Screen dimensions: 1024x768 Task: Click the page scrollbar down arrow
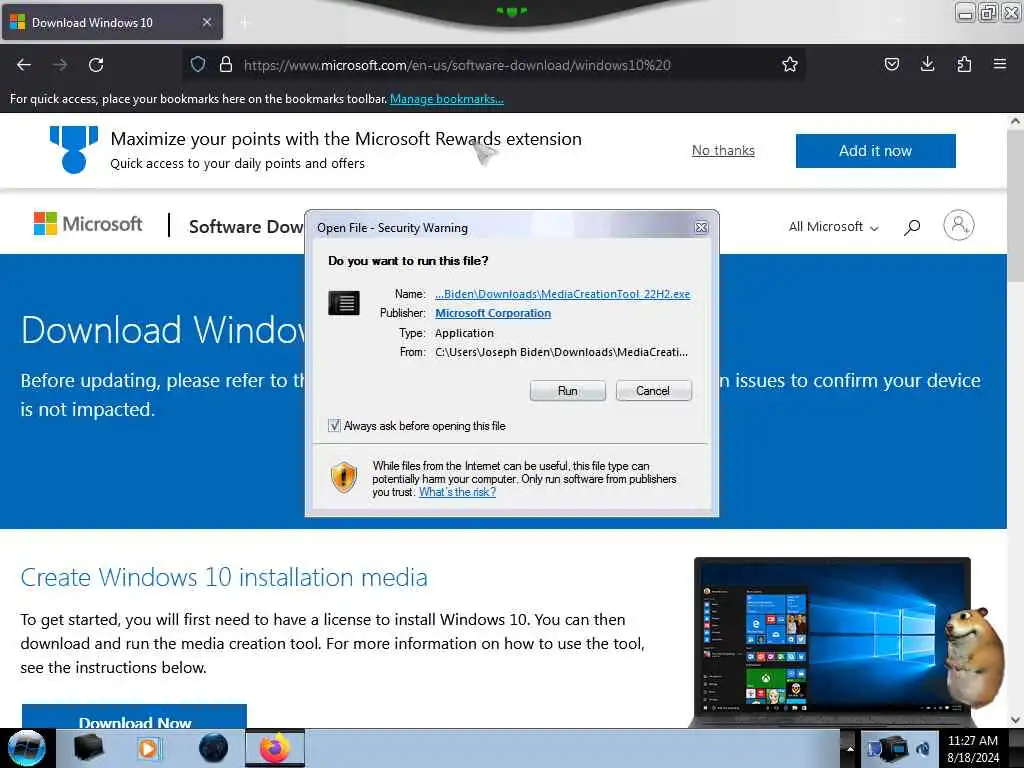click(1015, 720)
